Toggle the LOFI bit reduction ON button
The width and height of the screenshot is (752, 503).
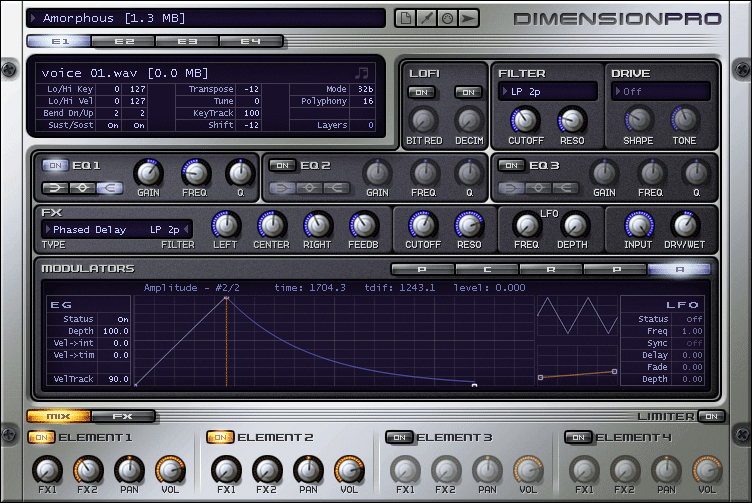click(422, 92)
